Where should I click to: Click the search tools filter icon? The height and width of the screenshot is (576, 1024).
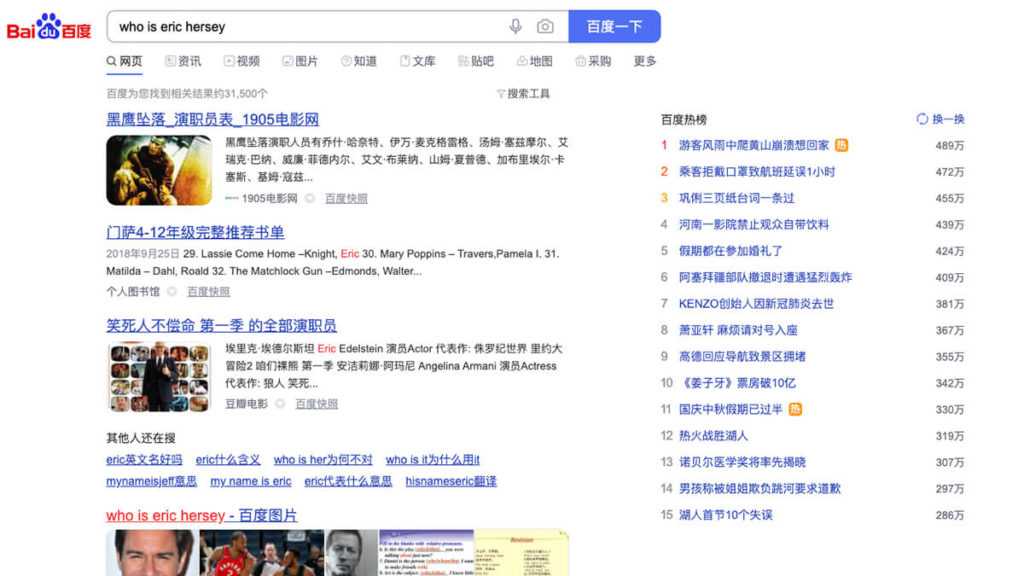pos(501,94)
